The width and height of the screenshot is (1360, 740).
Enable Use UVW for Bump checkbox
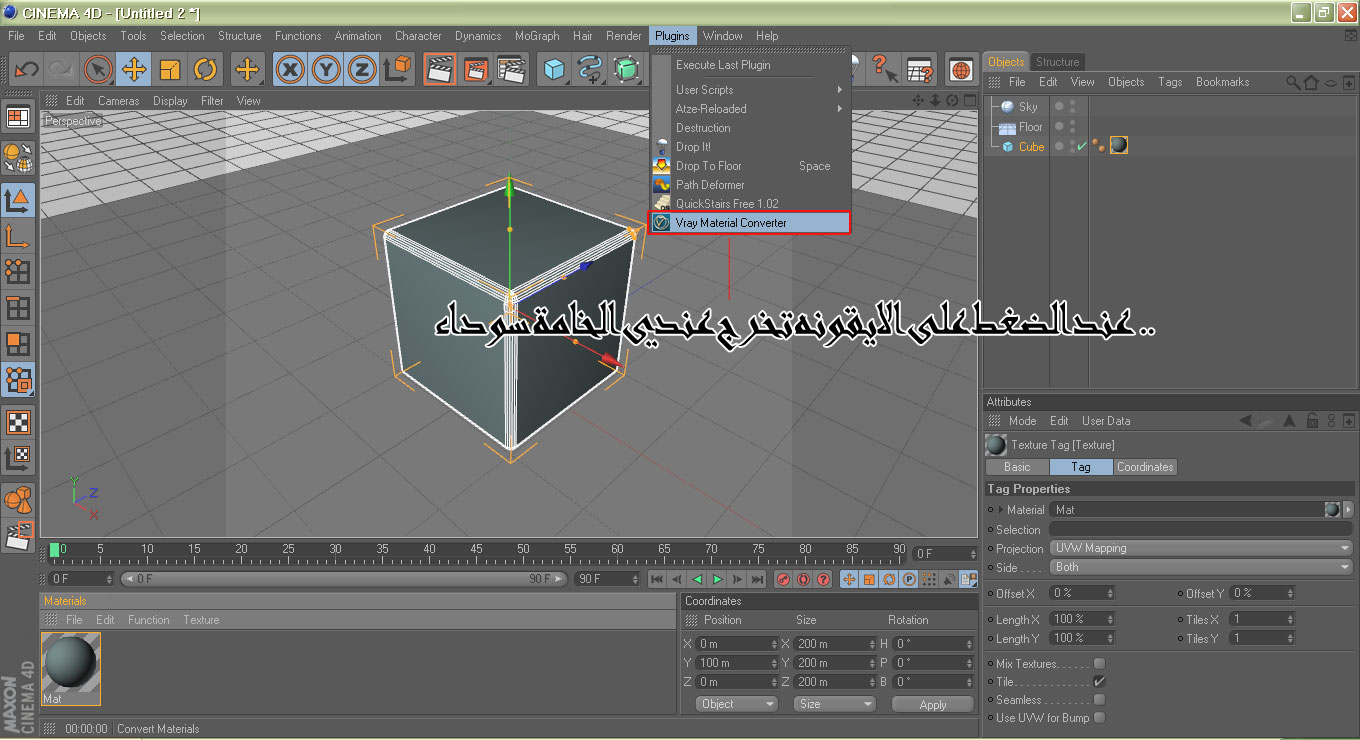pos(1100,718)
